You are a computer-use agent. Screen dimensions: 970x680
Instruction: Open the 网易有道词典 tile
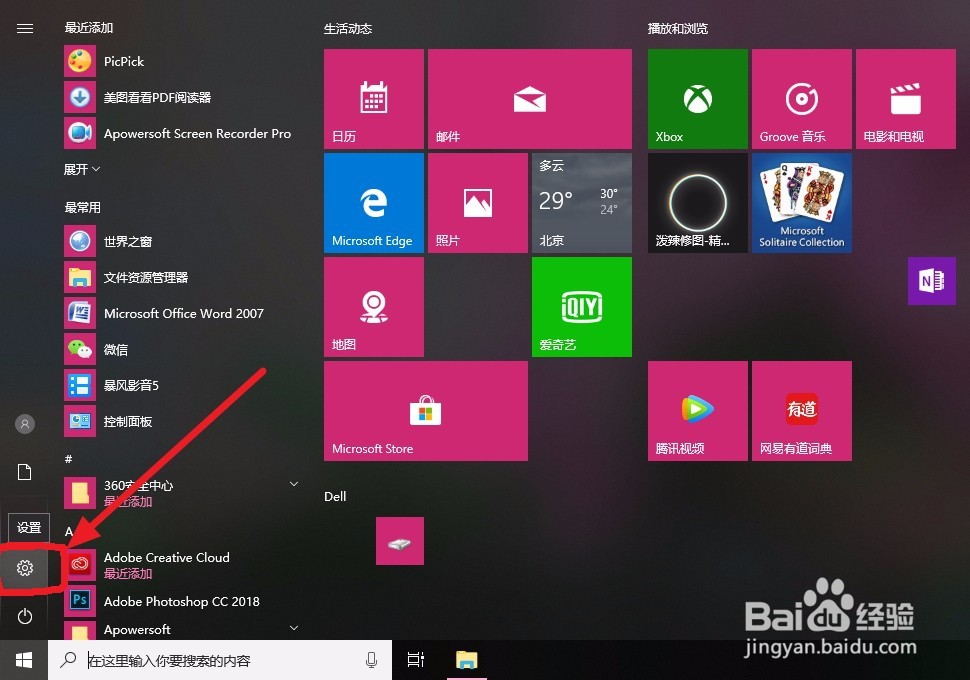[802, 411]
